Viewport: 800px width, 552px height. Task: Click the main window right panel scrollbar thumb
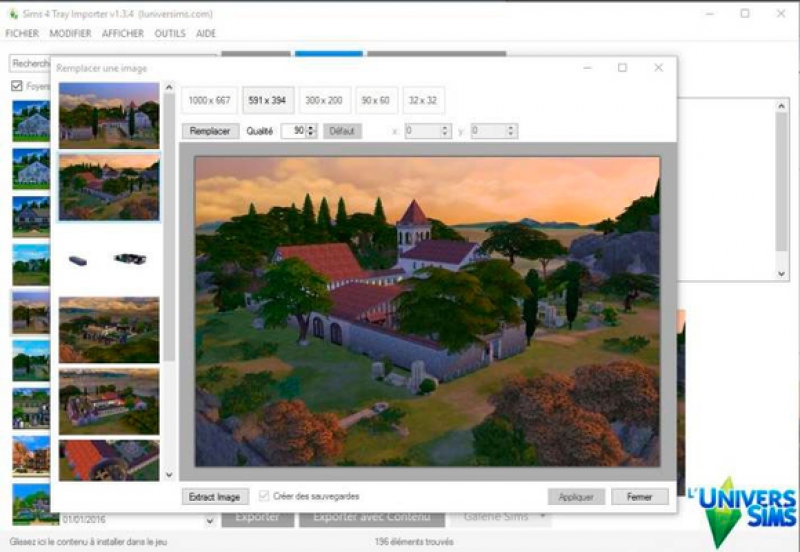tap(781, 182)
